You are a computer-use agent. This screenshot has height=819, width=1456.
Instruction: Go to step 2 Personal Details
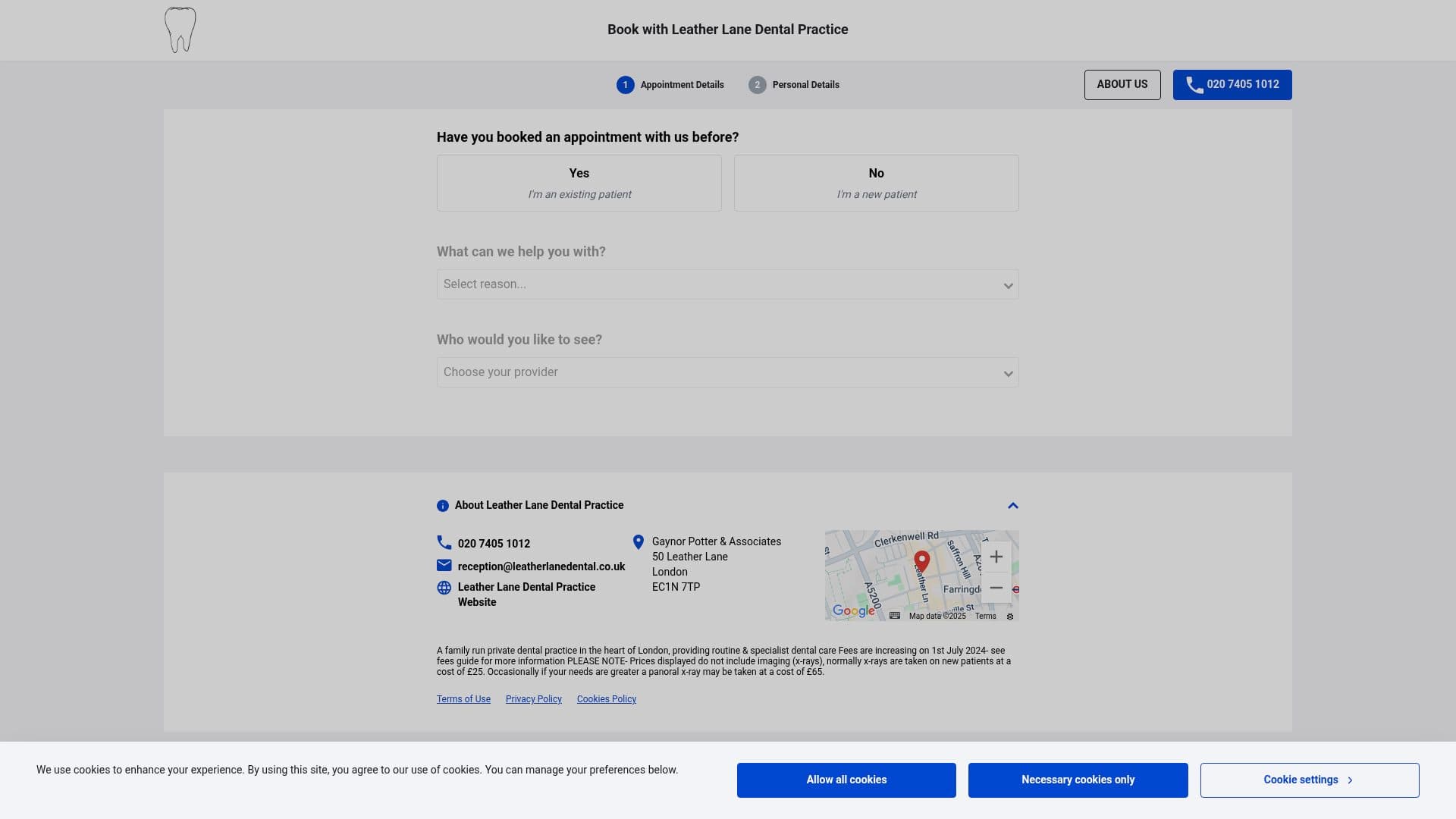pos(794,85)
